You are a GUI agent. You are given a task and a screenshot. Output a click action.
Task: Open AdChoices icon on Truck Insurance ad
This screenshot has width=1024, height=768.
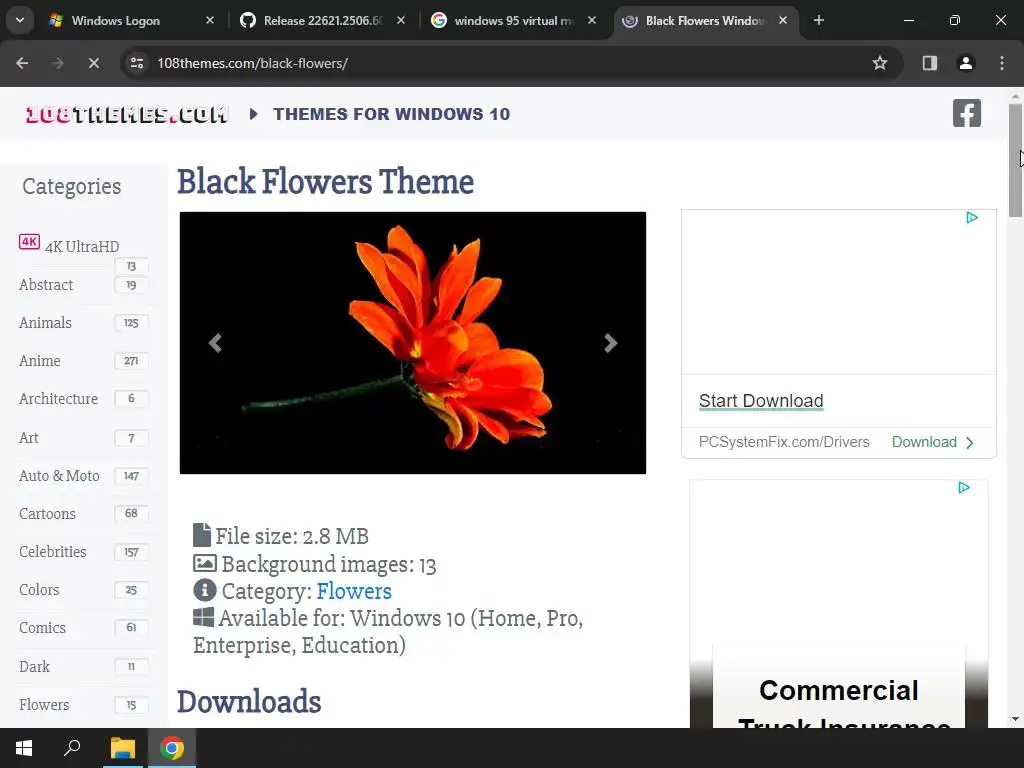tap(964, 487)
